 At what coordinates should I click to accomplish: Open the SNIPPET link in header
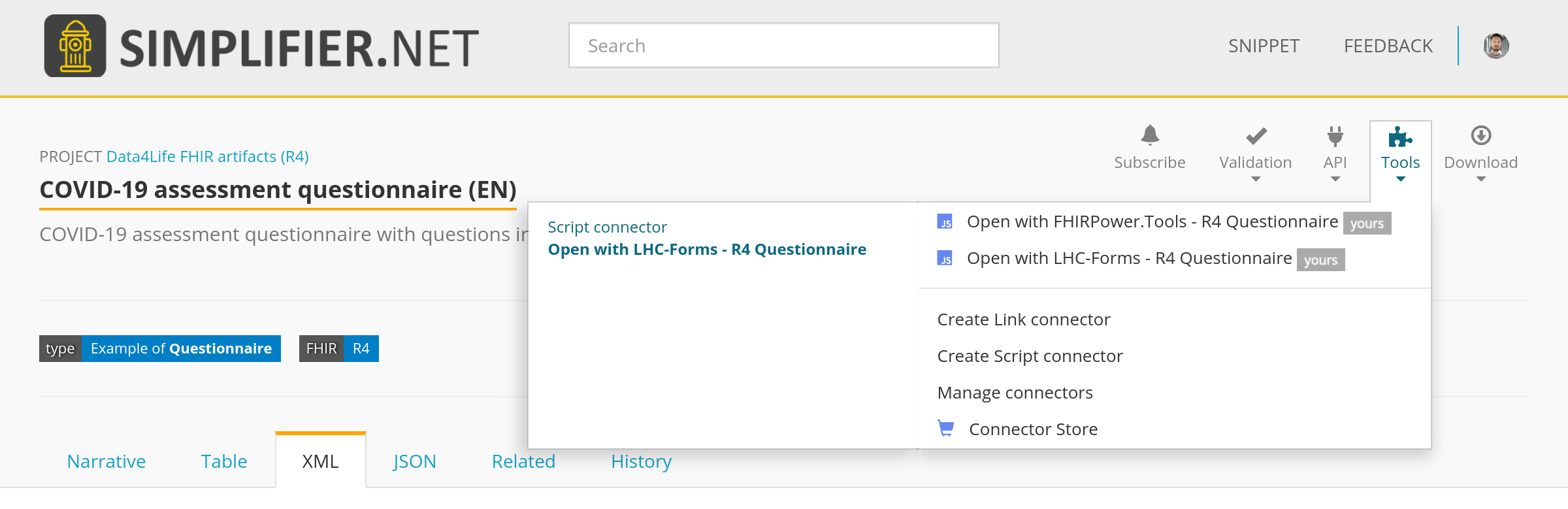(x=1264, y=46)
